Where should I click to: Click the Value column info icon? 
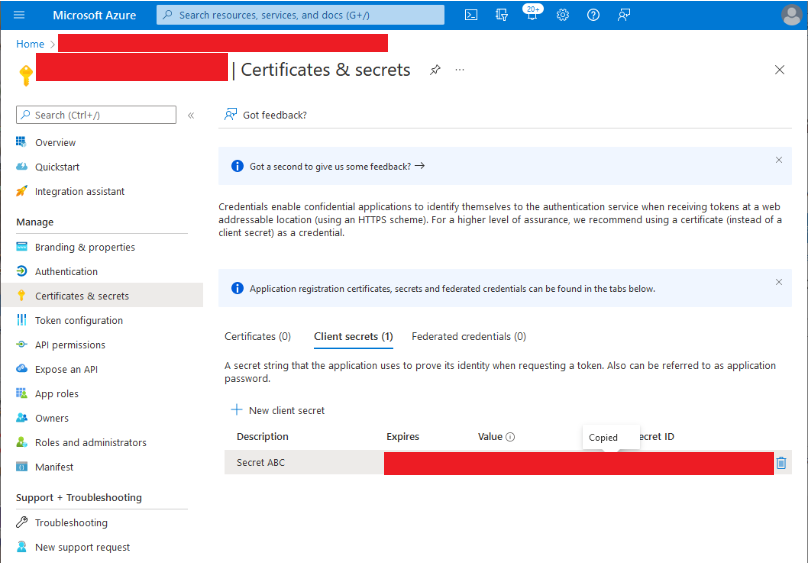coord(510,437)
